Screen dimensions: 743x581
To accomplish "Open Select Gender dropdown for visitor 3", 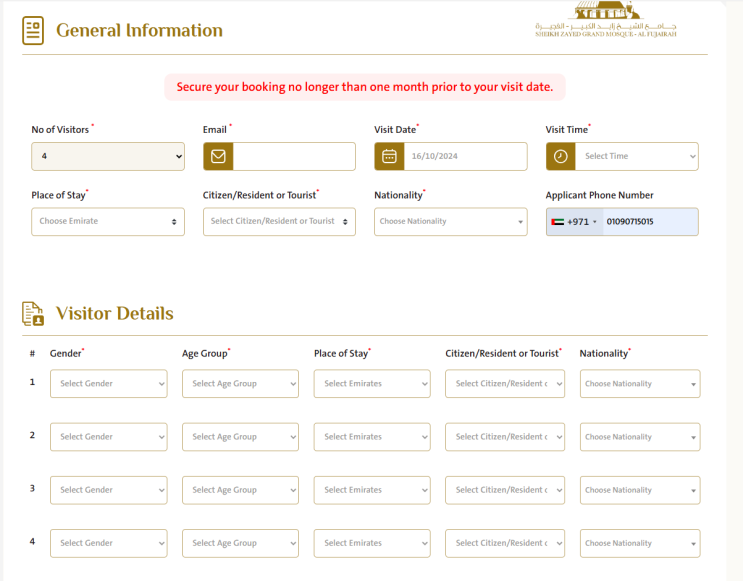I will click(109, 490).
